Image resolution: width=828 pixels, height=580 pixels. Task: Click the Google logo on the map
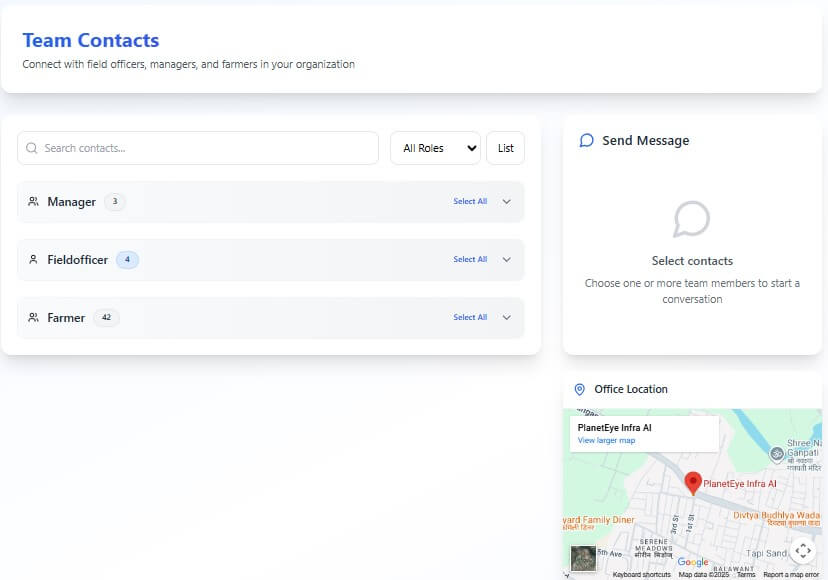coord(692,561)
